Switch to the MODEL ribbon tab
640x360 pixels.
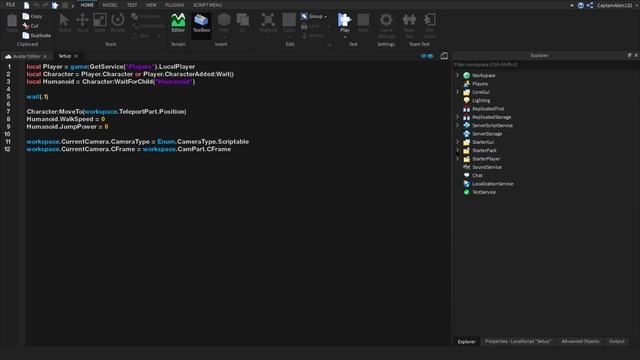[110, 5]
